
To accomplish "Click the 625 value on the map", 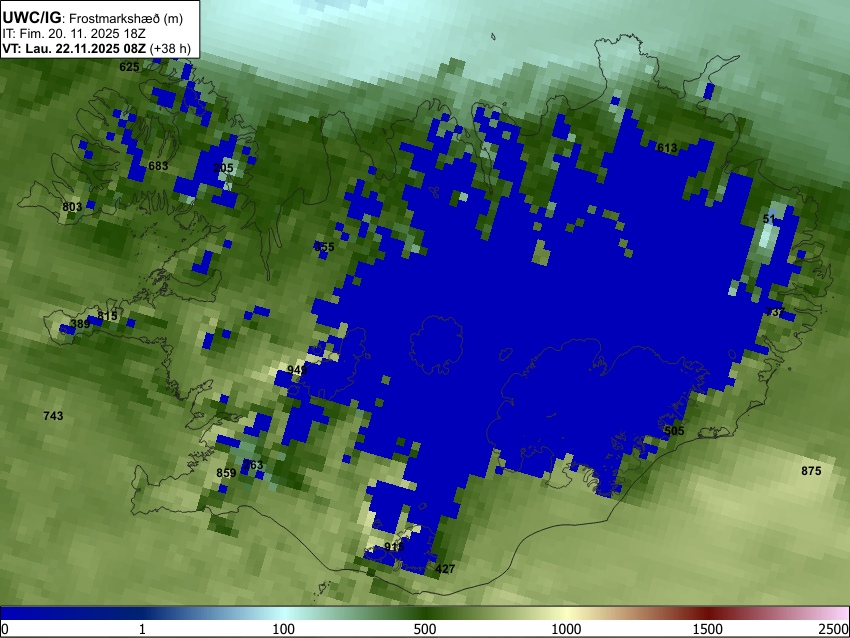I will [x=129, y=67].
